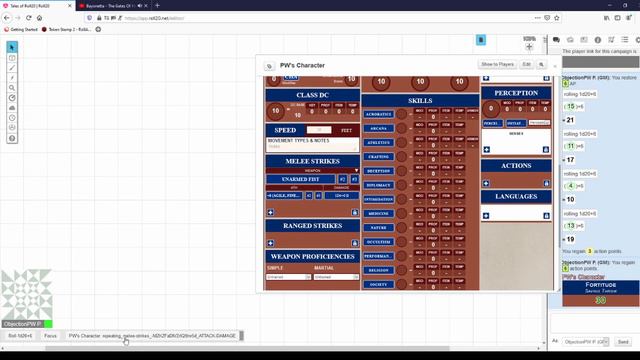
Task: Add a new melee strike
Action: [271, 212]
